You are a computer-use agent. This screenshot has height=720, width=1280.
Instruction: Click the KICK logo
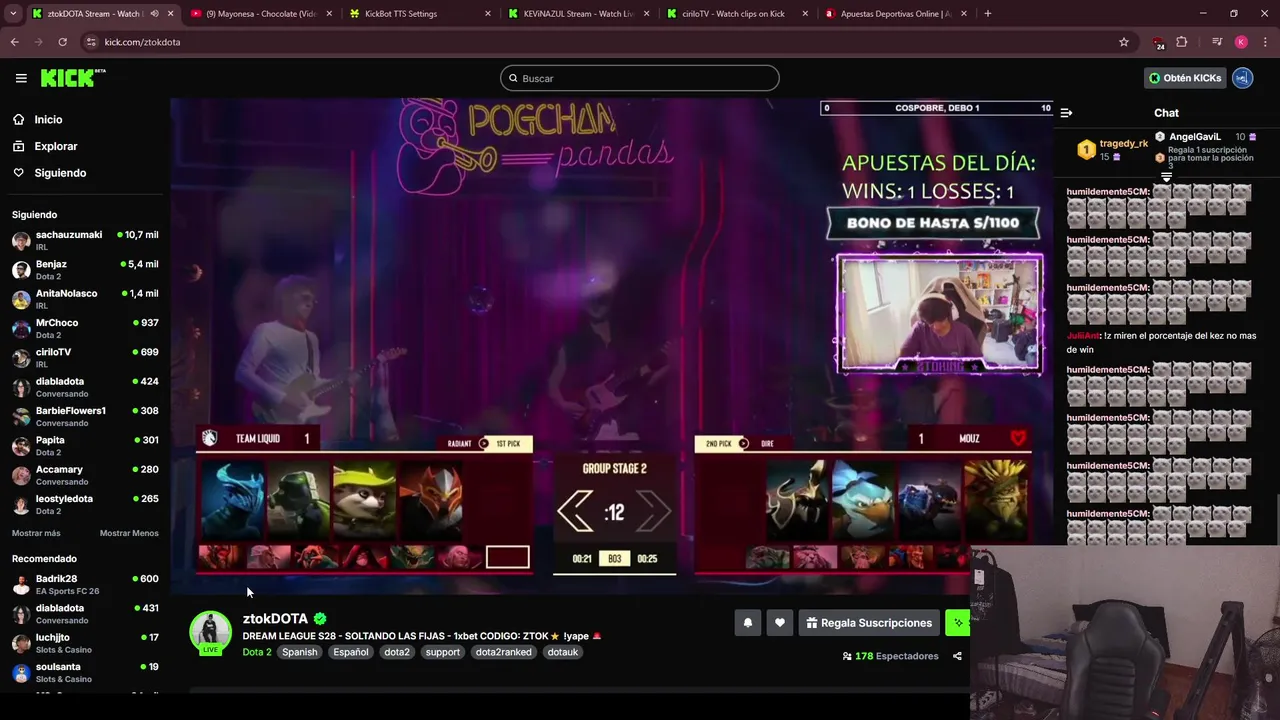click(72, 78)
